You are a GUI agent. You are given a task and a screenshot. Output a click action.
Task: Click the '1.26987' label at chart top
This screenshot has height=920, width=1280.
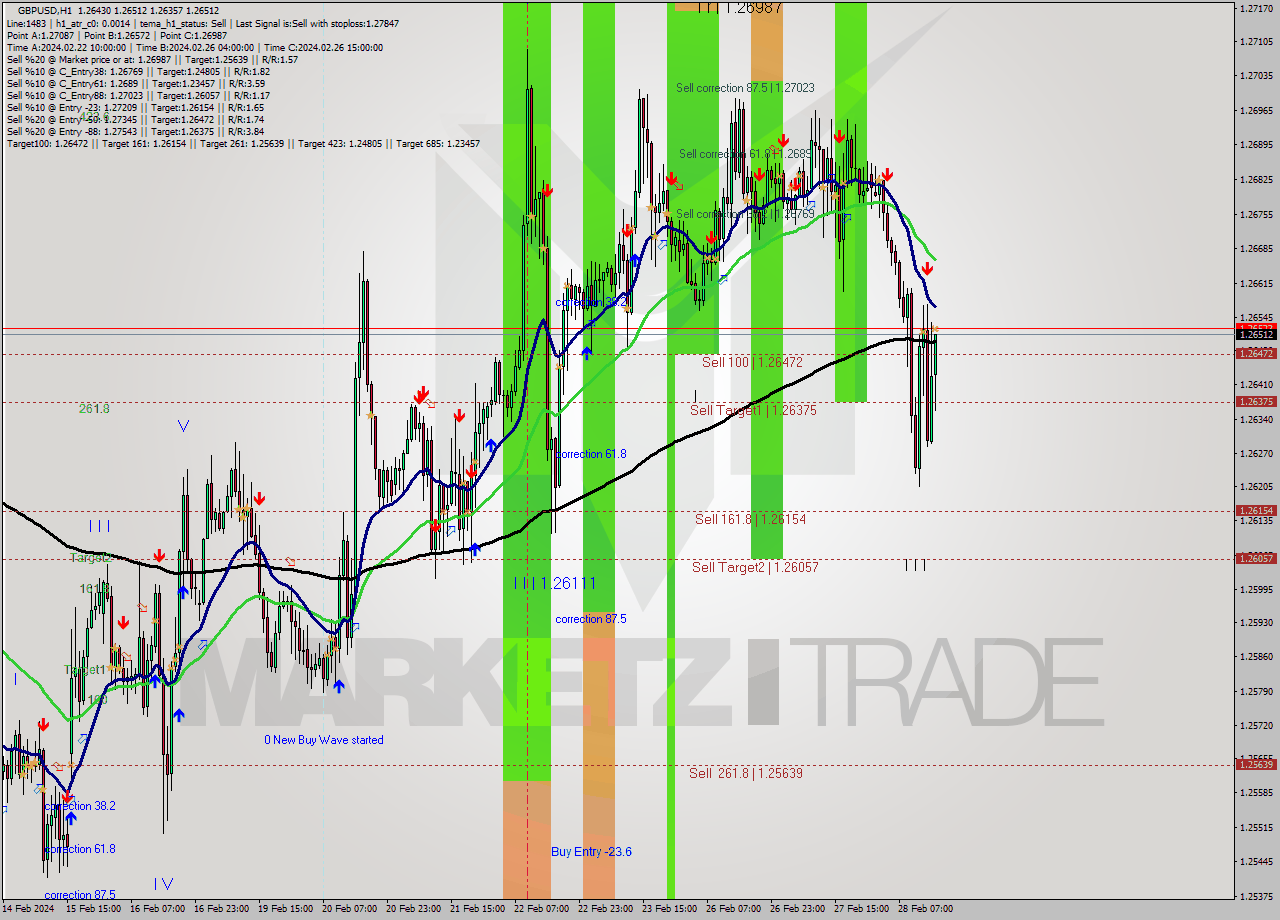coord(754,7)
